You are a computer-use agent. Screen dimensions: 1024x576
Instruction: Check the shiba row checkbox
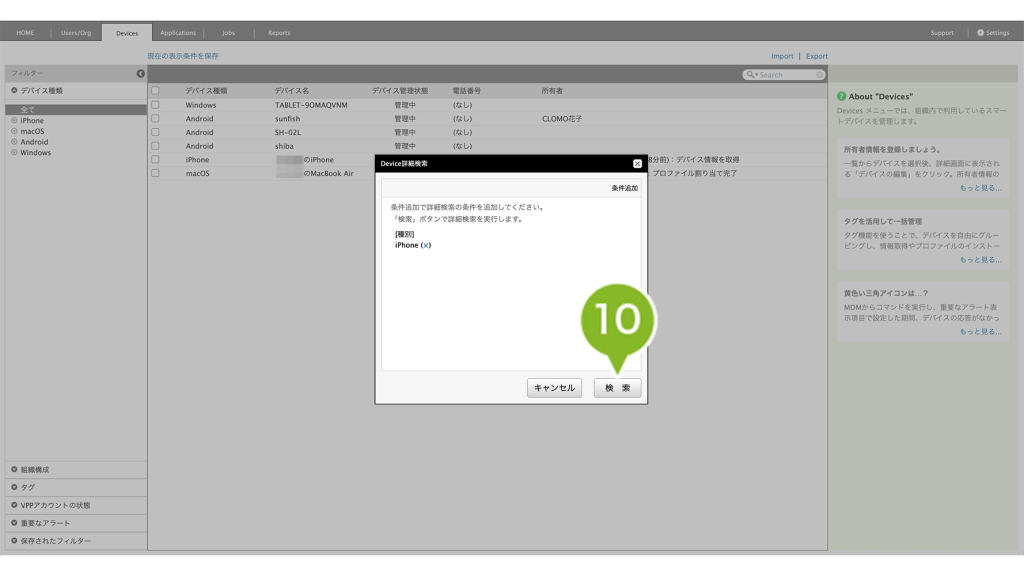click(x=155, y=146)
